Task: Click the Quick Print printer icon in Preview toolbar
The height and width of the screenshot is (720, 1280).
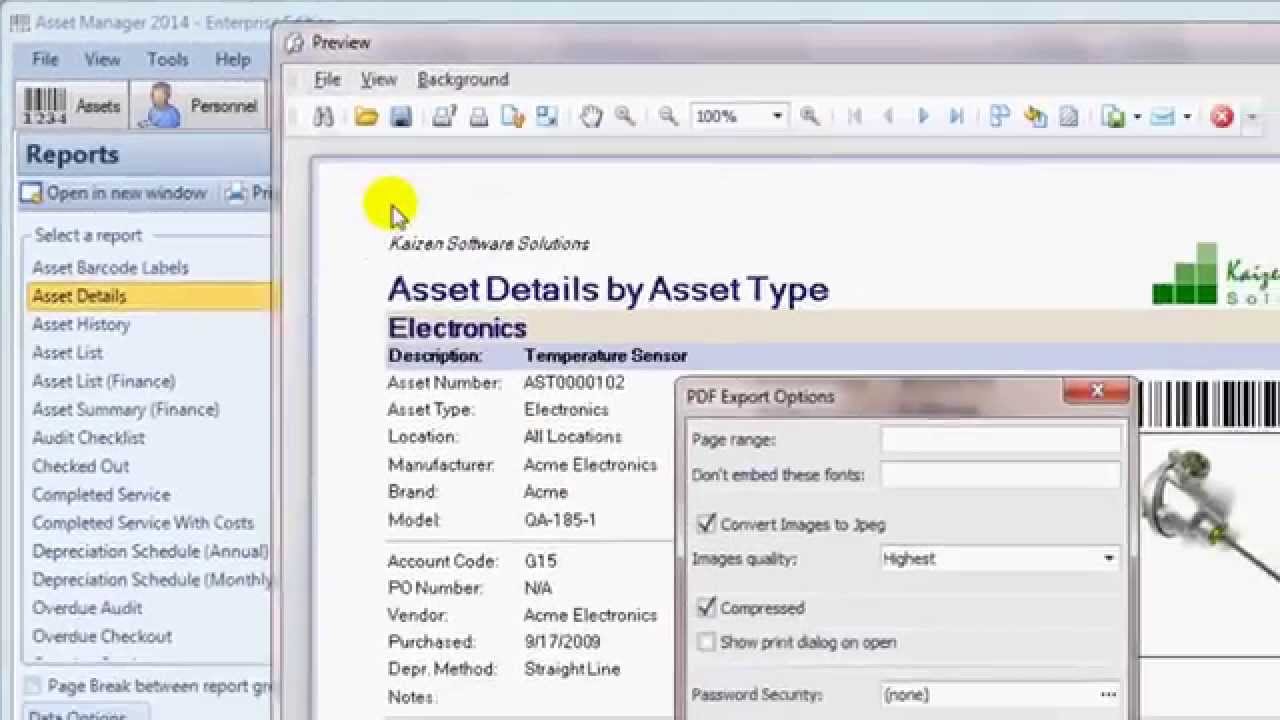Action: pos(478,117)
